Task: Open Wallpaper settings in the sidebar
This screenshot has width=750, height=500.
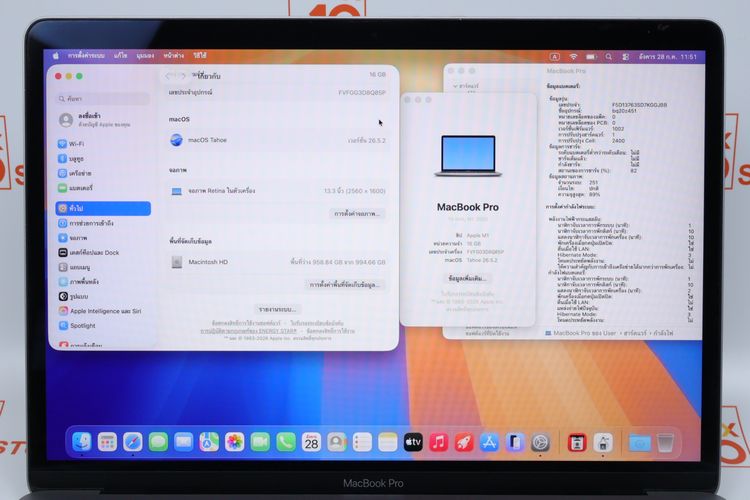Action: 79,282
